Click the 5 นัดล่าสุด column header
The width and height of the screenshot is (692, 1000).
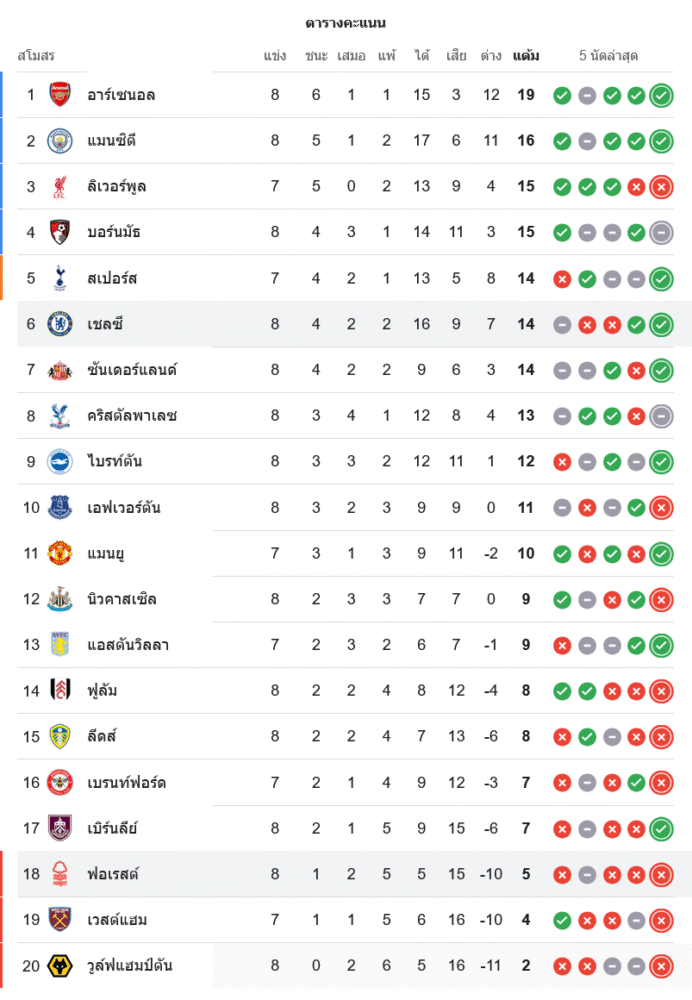608,56
